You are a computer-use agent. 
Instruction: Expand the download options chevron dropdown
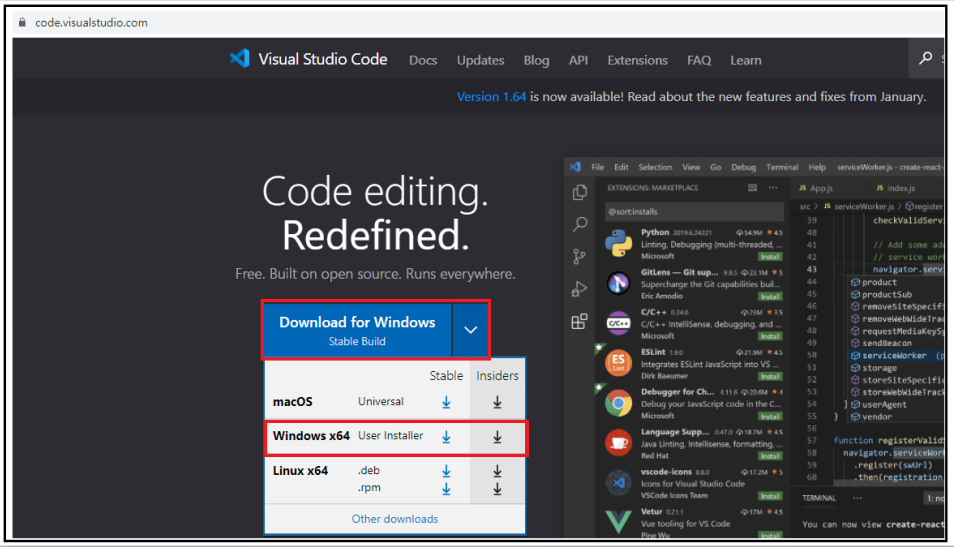pyautogui.click(x=470, y=330)
